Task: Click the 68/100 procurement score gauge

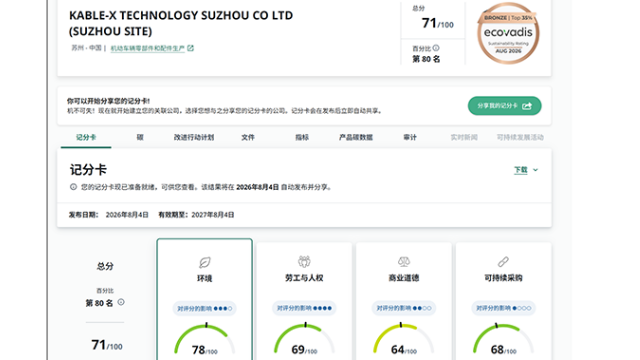Action: pyautogui.click(x=503, y=340)
